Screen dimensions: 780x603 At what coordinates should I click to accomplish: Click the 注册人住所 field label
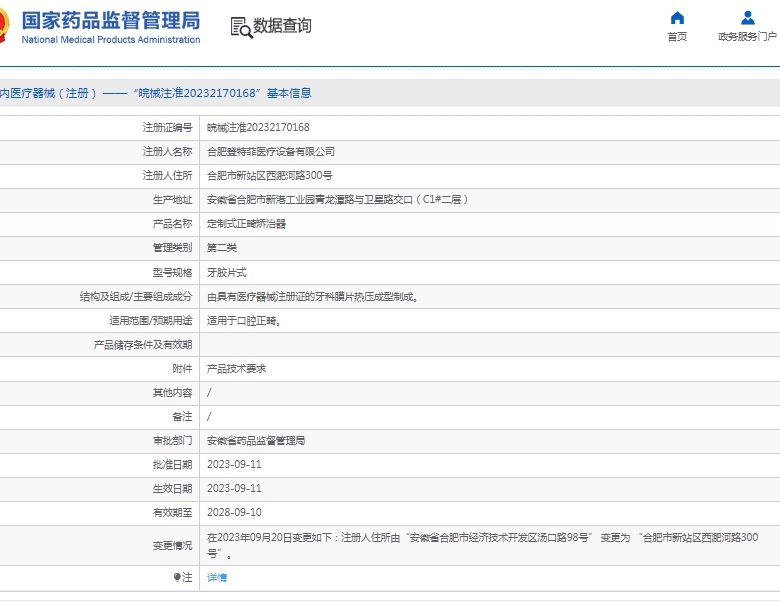[167, 176]
